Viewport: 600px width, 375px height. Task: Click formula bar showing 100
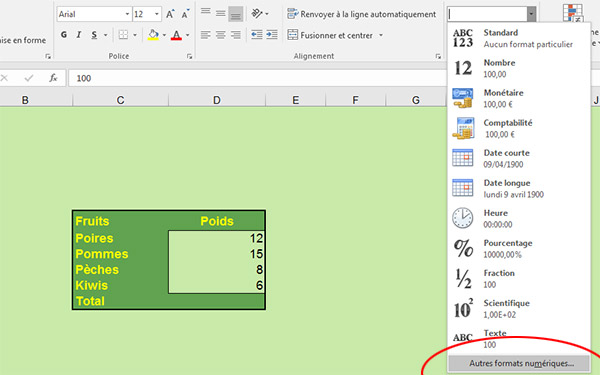[x=258, y=78]
